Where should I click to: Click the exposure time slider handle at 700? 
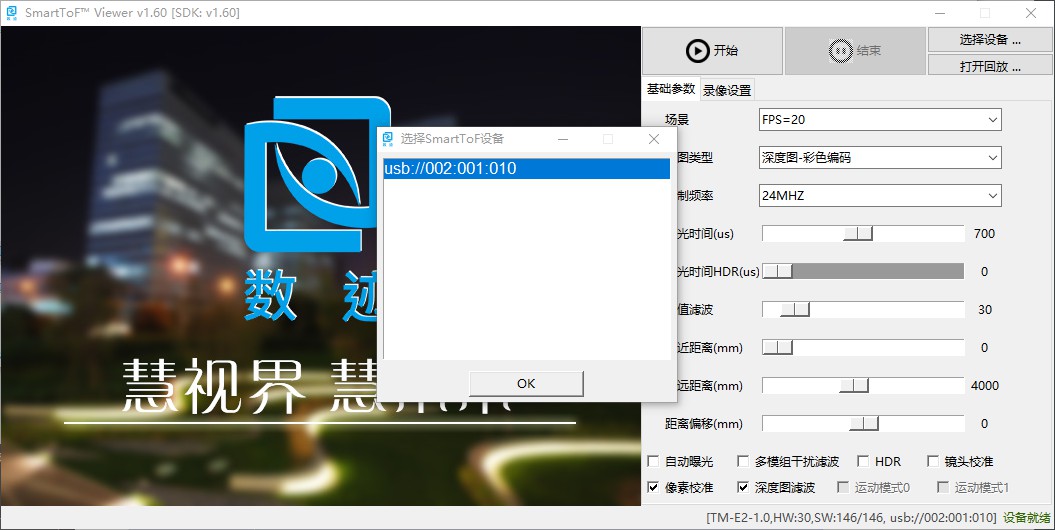pos(859,233)
